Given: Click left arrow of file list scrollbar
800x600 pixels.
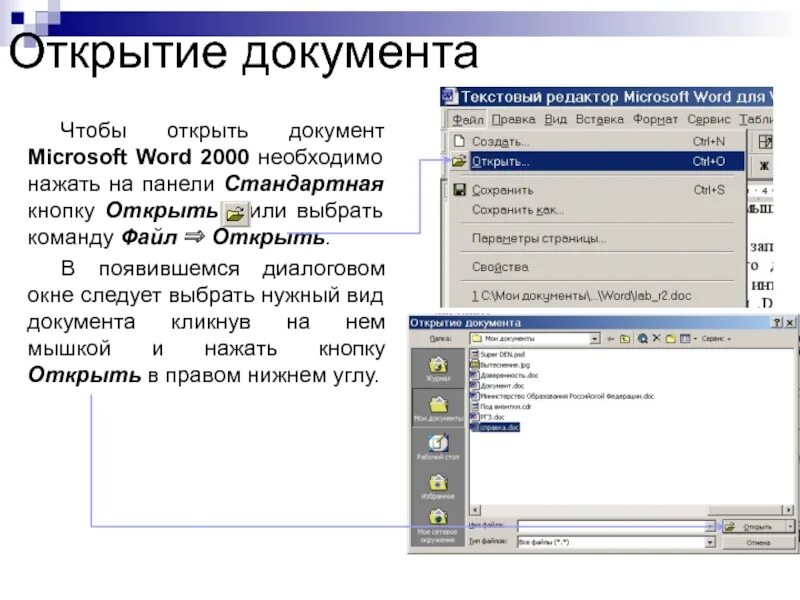Looking at the screenshot, I should [475, 510].
